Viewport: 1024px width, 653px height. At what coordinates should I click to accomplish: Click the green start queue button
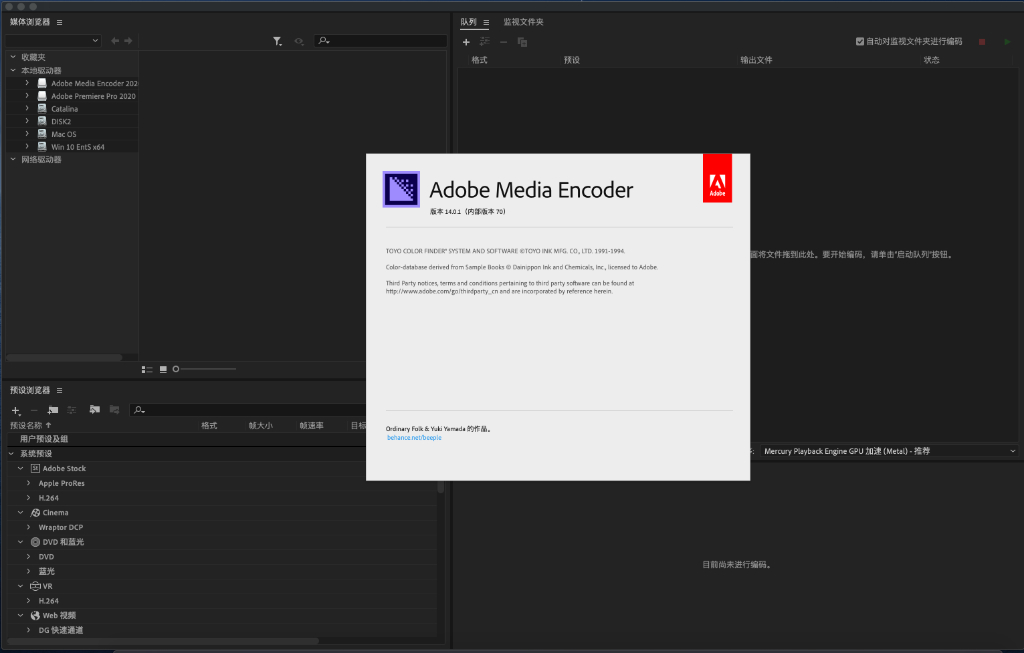click(1007, 42)
